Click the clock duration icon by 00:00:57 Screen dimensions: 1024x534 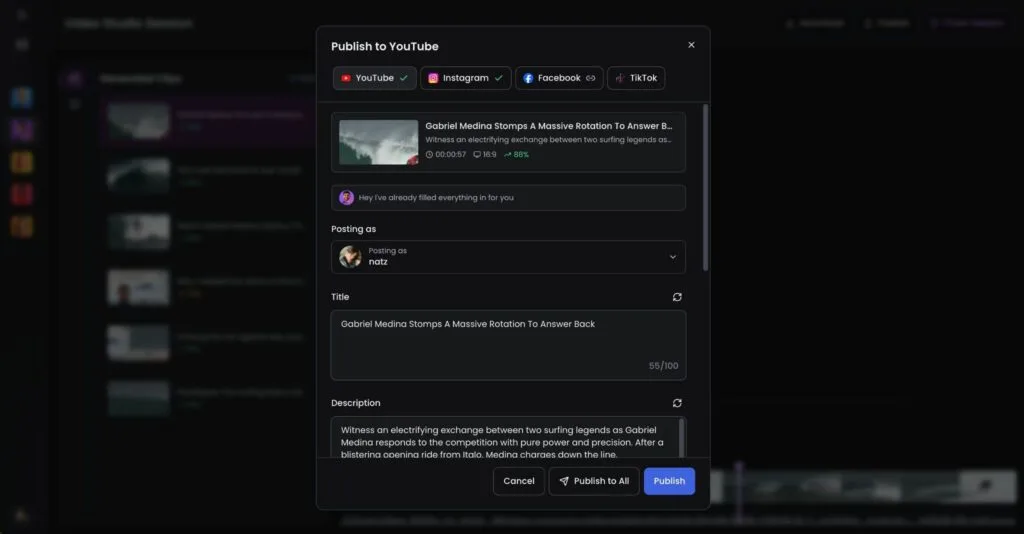click(429, 155)
